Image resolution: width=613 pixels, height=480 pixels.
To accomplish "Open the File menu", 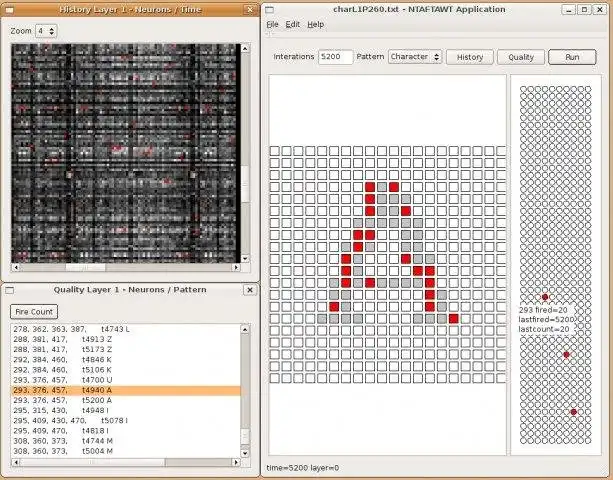I will click(x=272, y=24).
